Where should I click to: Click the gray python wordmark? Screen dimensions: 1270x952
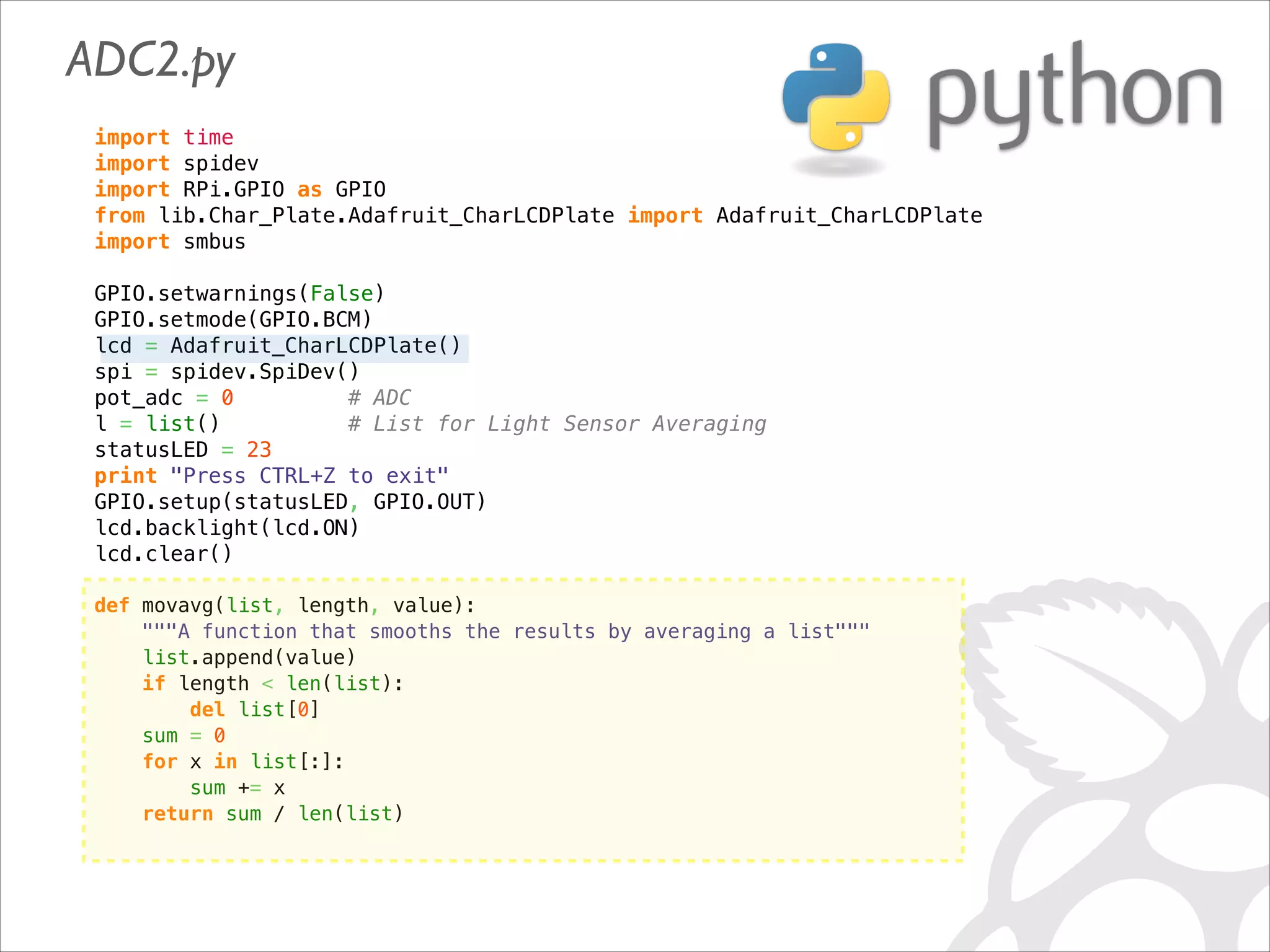pyautogui.click(x=1074, y=96)
